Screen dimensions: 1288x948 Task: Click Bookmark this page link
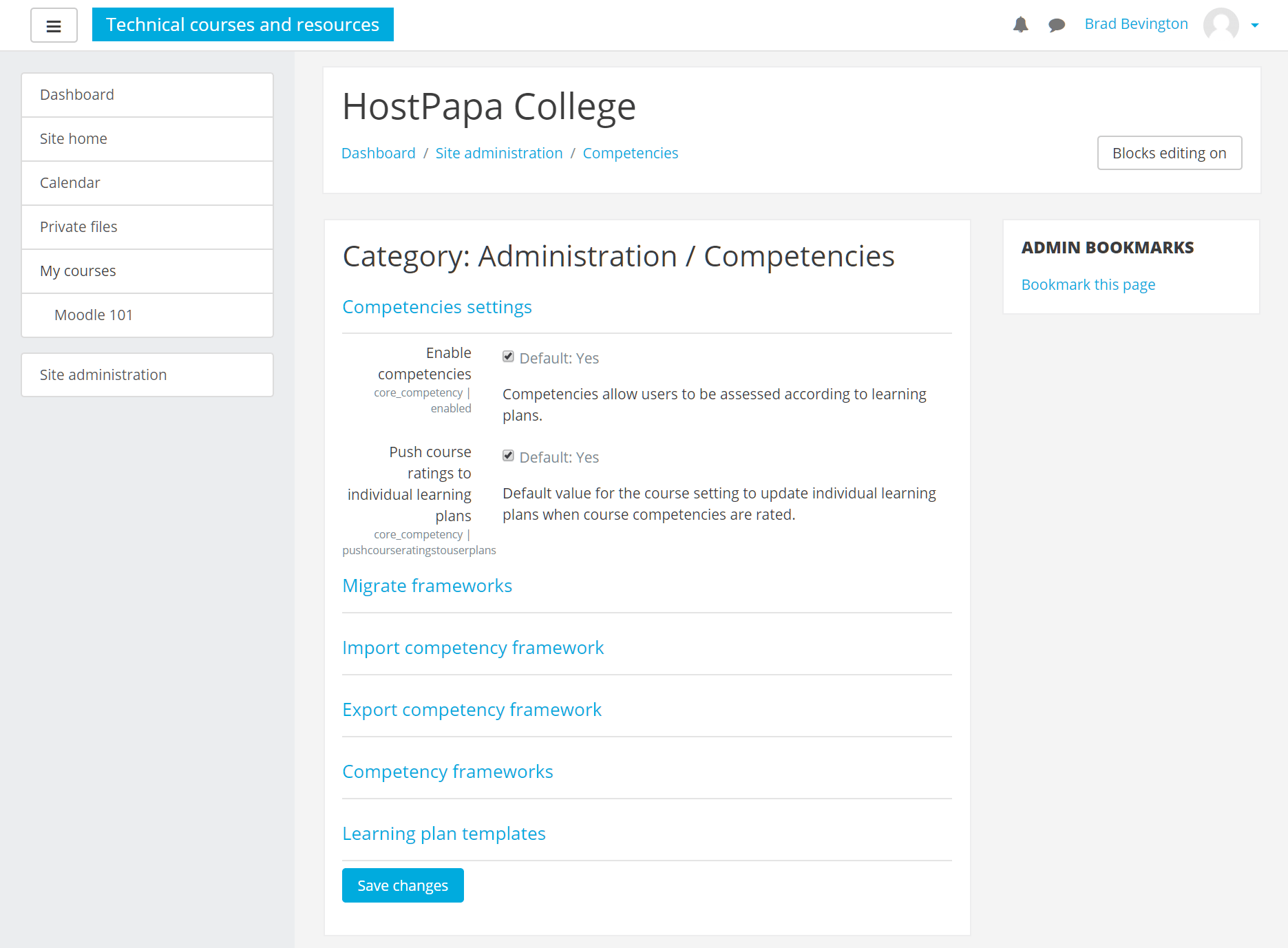(x=1088, y=285)
